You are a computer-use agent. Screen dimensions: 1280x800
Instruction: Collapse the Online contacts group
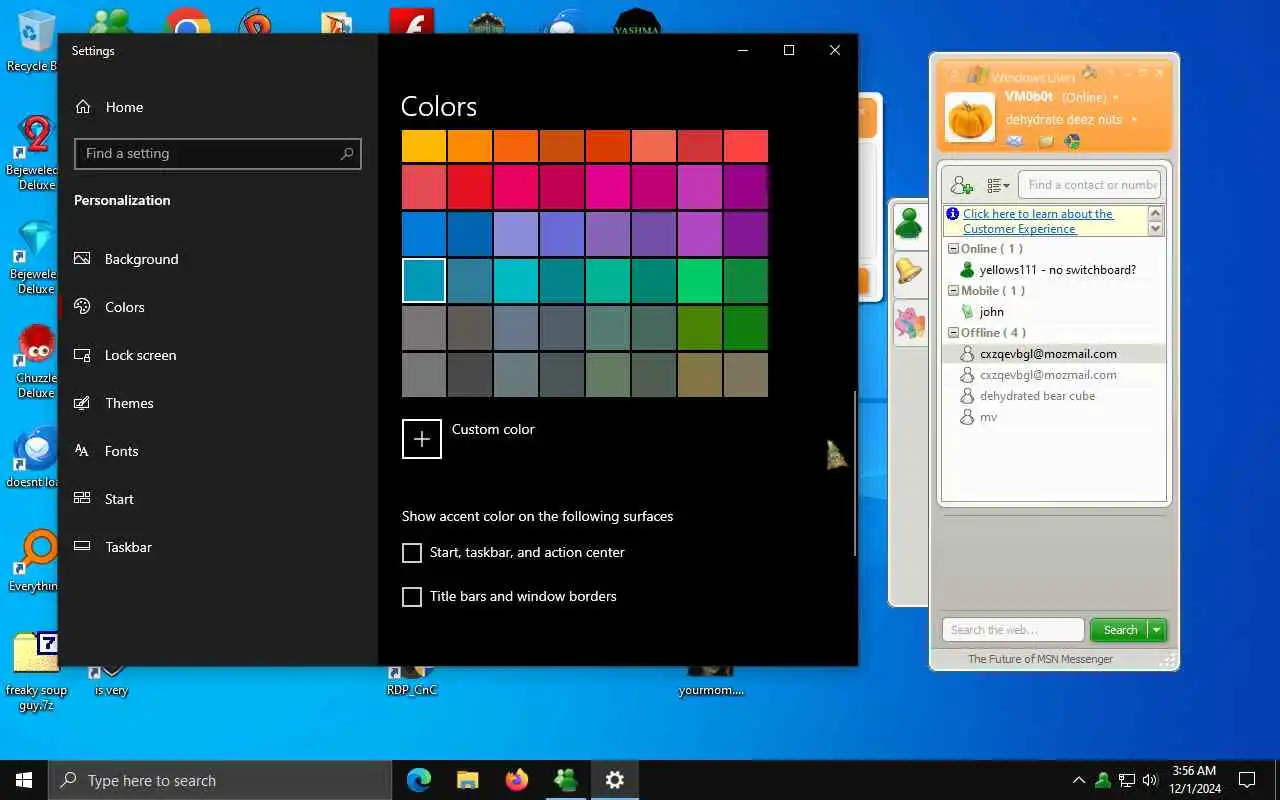953,249
